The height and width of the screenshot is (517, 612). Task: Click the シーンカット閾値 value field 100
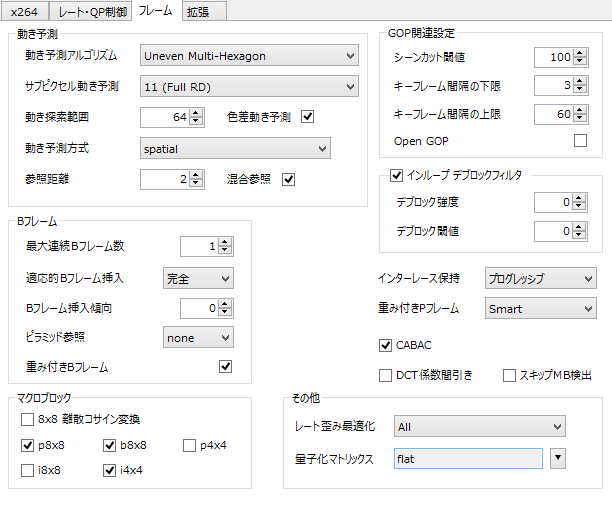pyautogui.click(x=554, y=57)
